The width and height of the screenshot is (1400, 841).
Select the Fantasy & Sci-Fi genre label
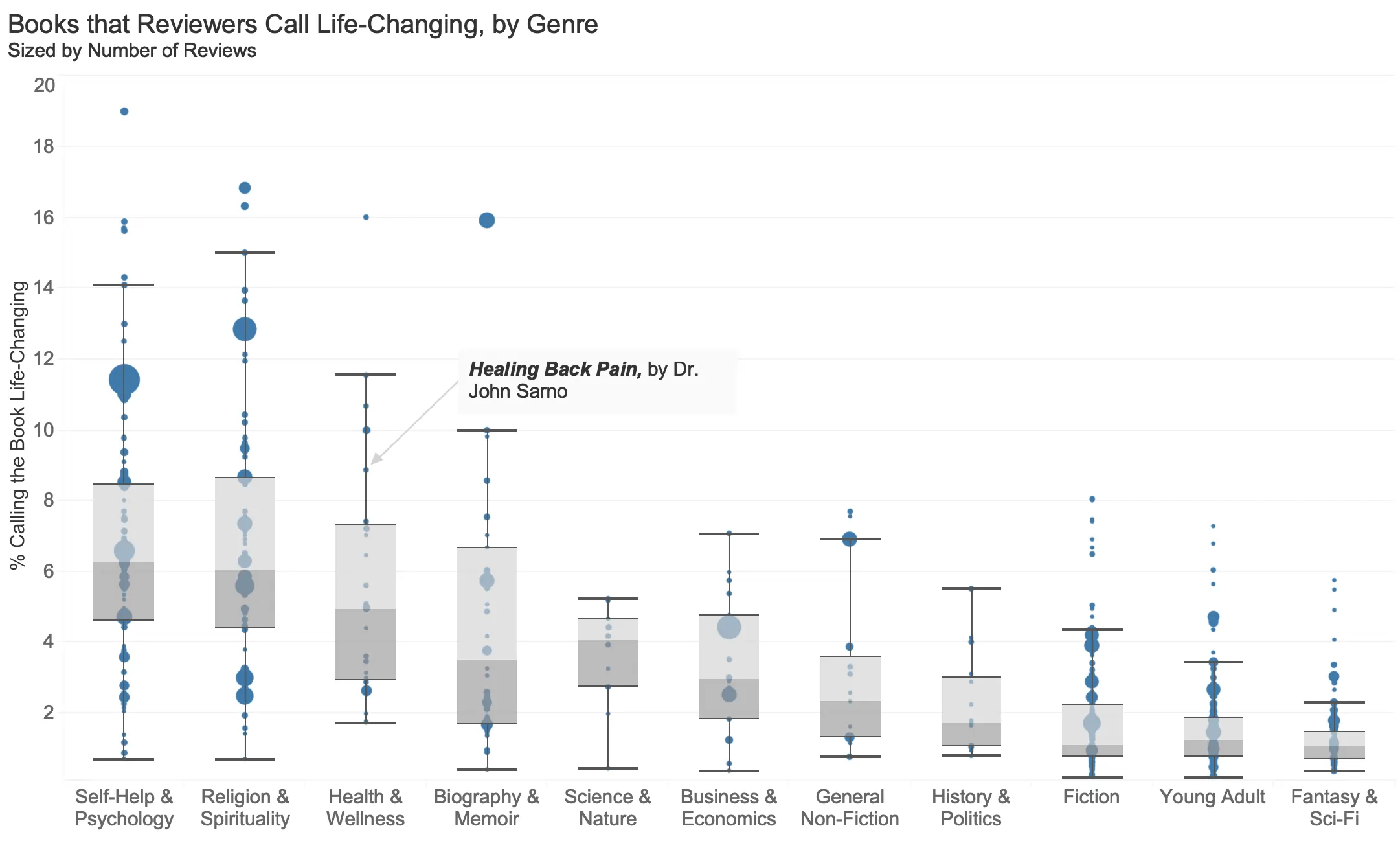[1334, 807]
